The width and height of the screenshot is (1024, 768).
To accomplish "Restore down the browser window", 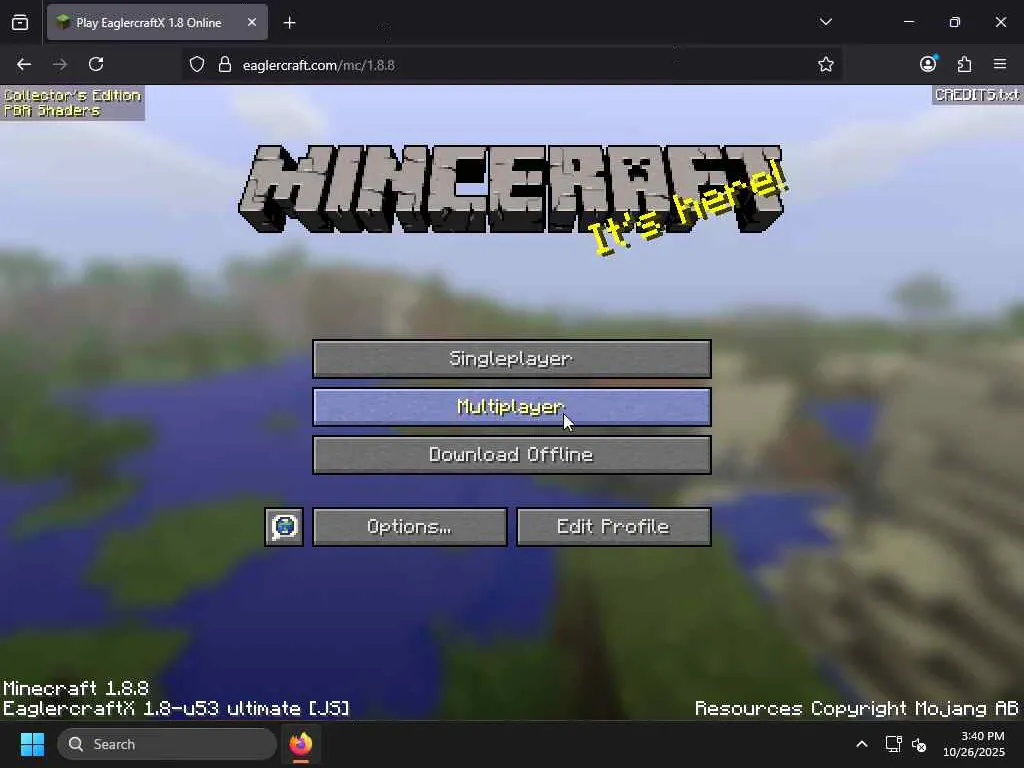I will (955, 22).
